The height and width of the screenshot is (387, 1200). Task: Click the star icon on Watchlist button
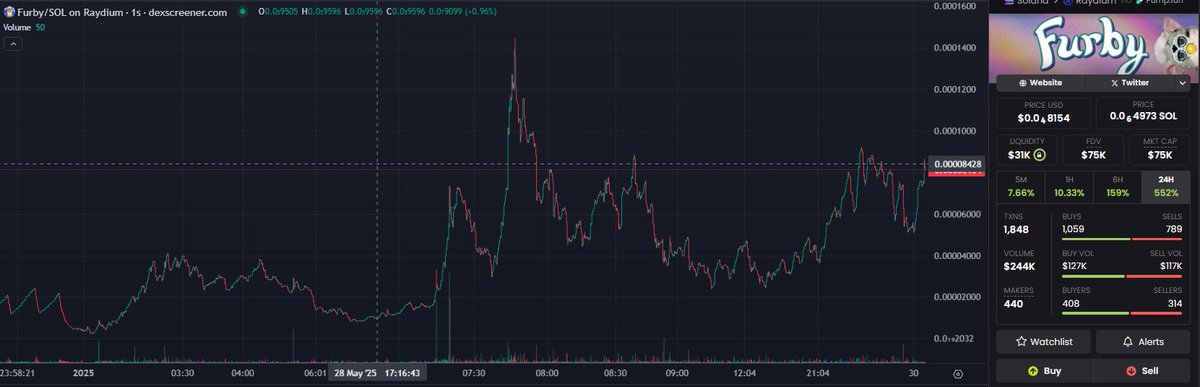click(1021, 342)
